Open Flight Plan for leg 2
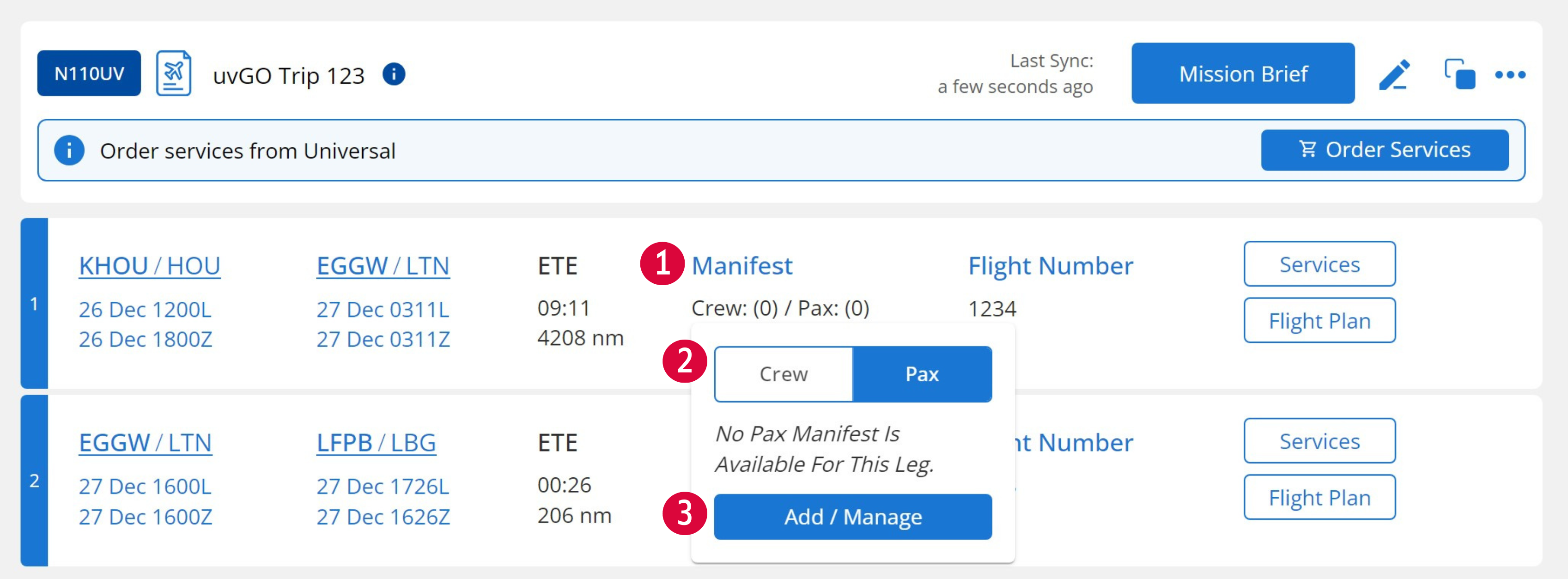This screenshot has height=579, width=1568. tap(1319, 497)
